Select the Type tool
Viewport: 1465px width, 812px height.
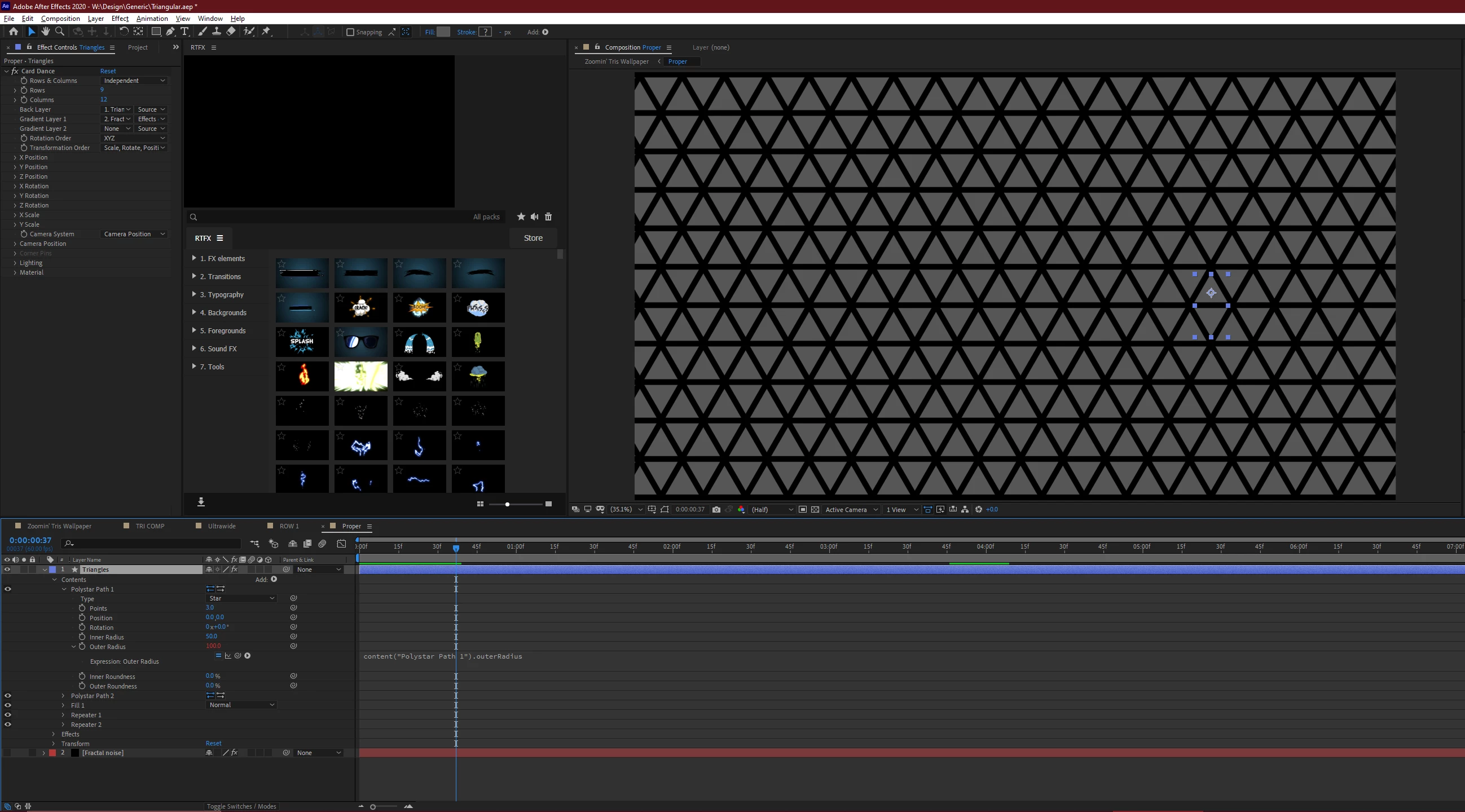point(184,32)
